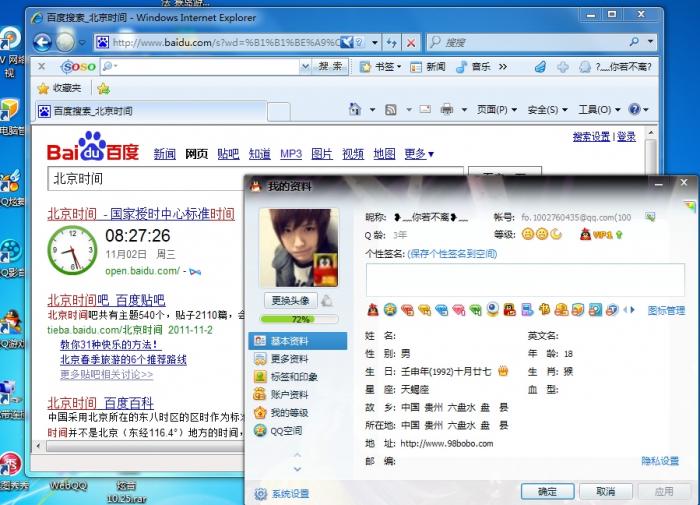Click 取消 button in profile window

[x=606, y=492]
